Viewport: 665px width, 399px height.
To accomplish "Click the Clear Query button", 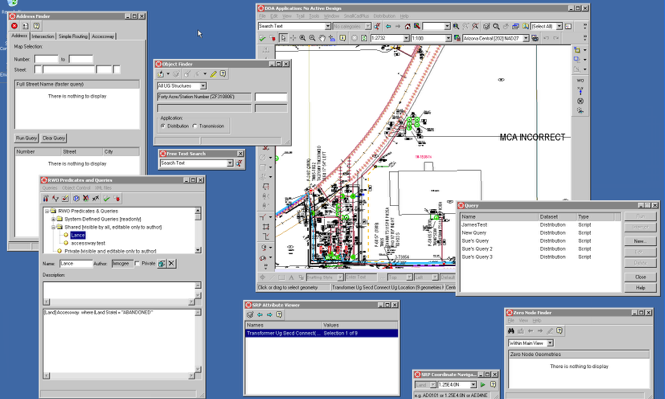I will coord(54,138).
